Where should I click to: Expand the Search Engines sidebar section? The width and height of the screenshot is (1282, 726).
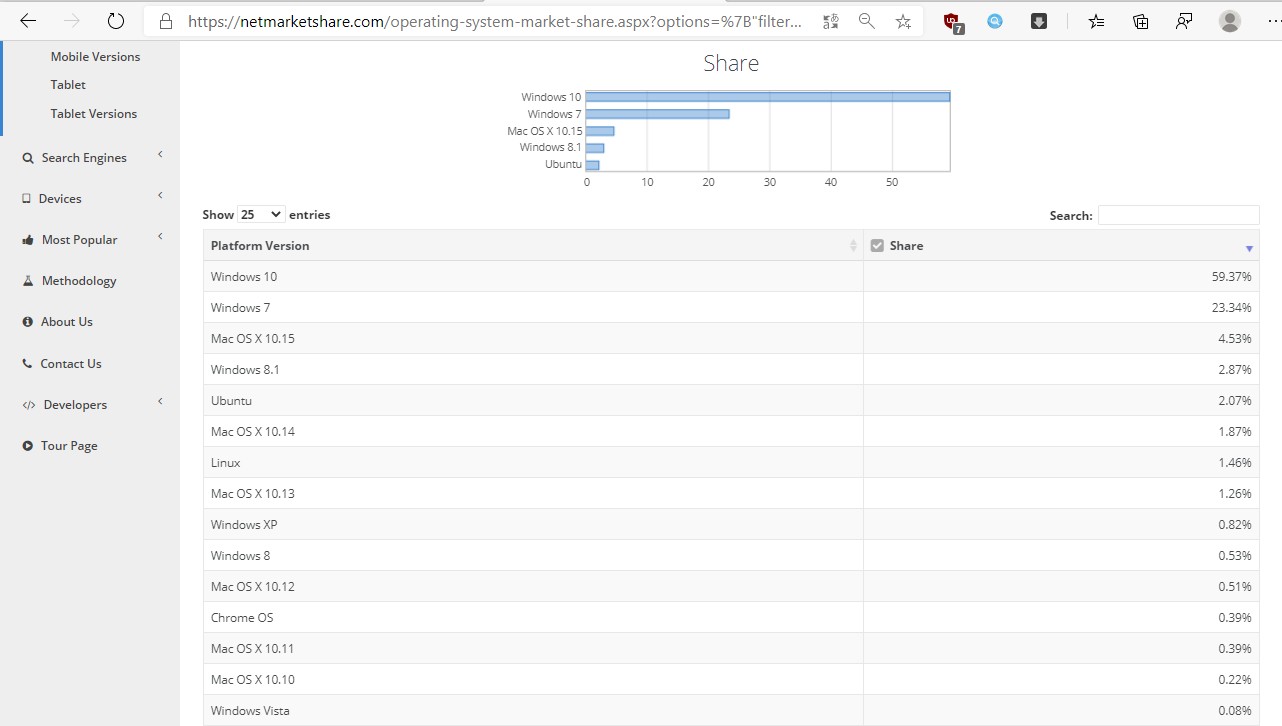click(160, 155)
